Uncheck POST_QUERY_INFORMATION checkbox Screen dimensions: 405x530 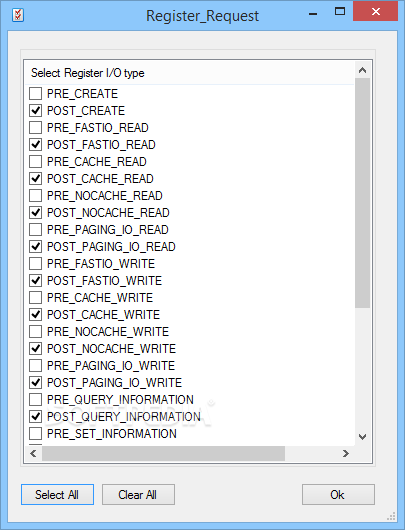[x=35, y=416]
